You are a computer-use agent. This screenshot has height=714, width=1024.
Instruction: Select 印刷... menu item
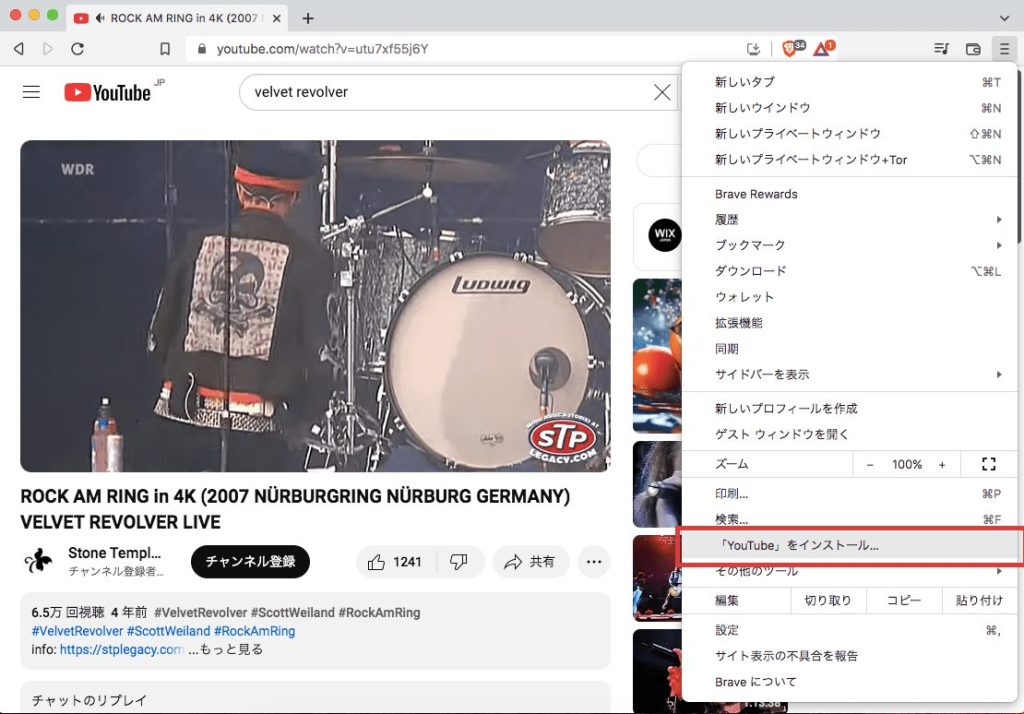pyautogui.click(x=849, y=494)
